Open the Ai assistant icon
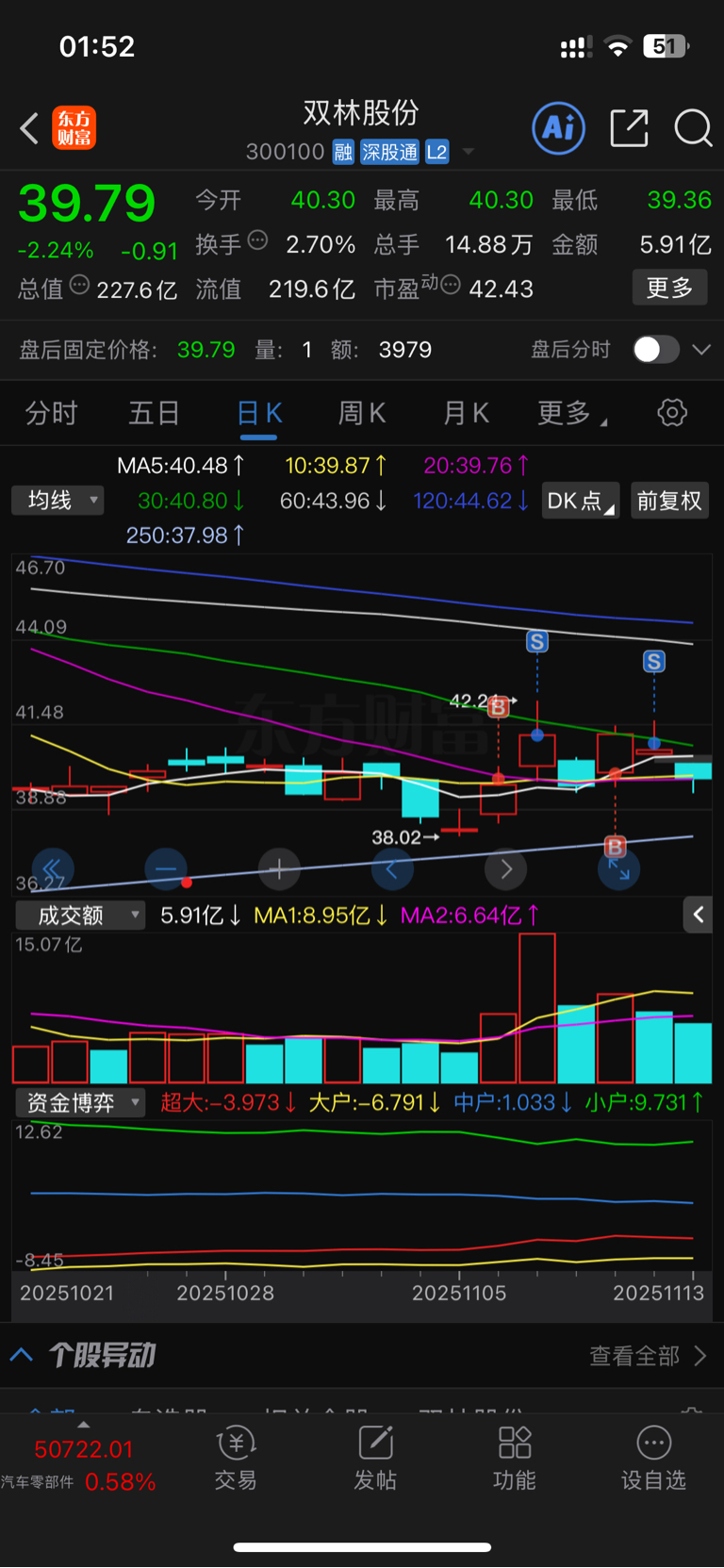724x1568 pixels. pyautogui.click(x=559, y=128)
